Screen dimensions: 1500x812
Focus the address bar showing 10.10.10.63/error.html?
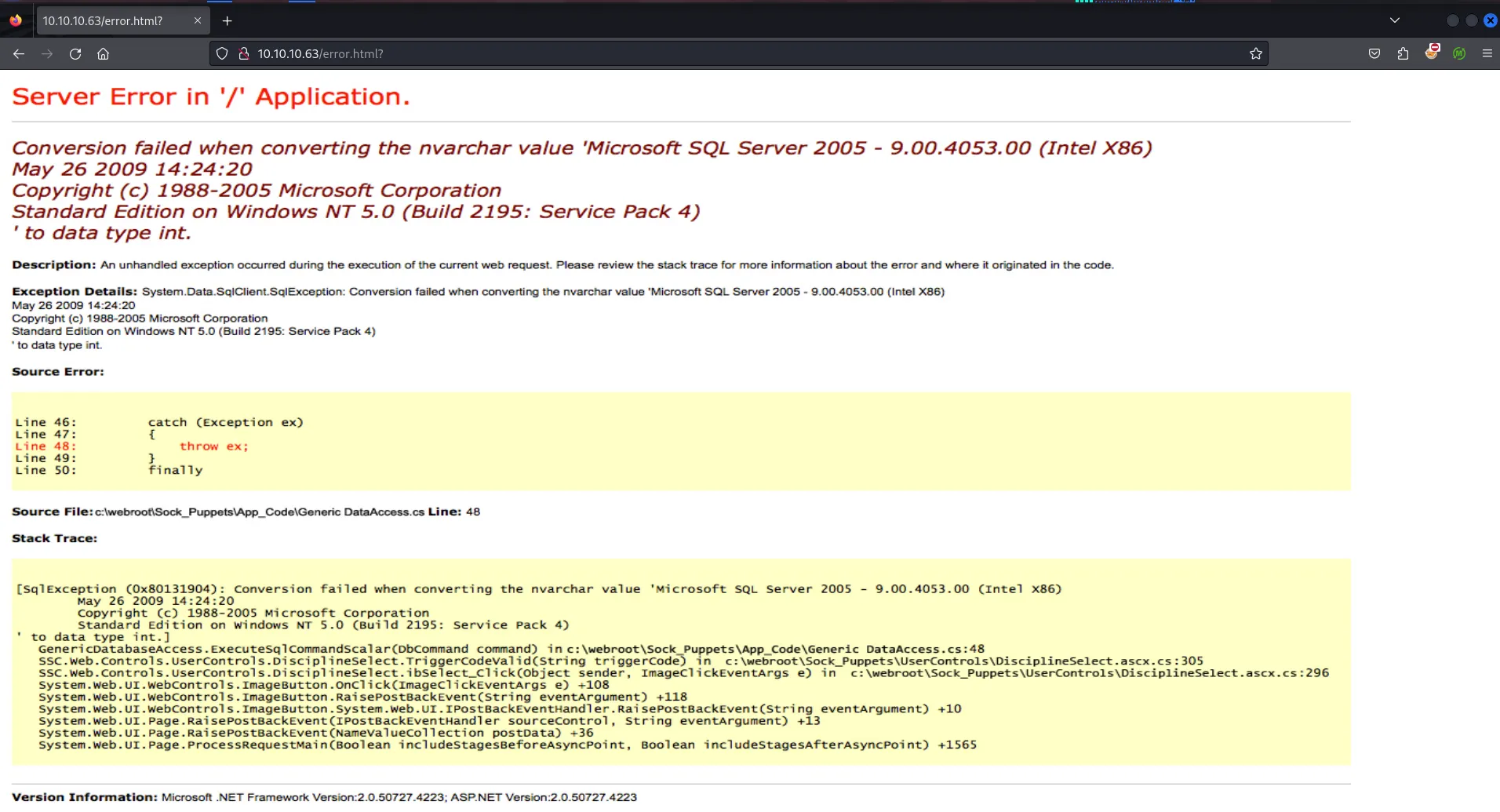(x=738, y=53)
